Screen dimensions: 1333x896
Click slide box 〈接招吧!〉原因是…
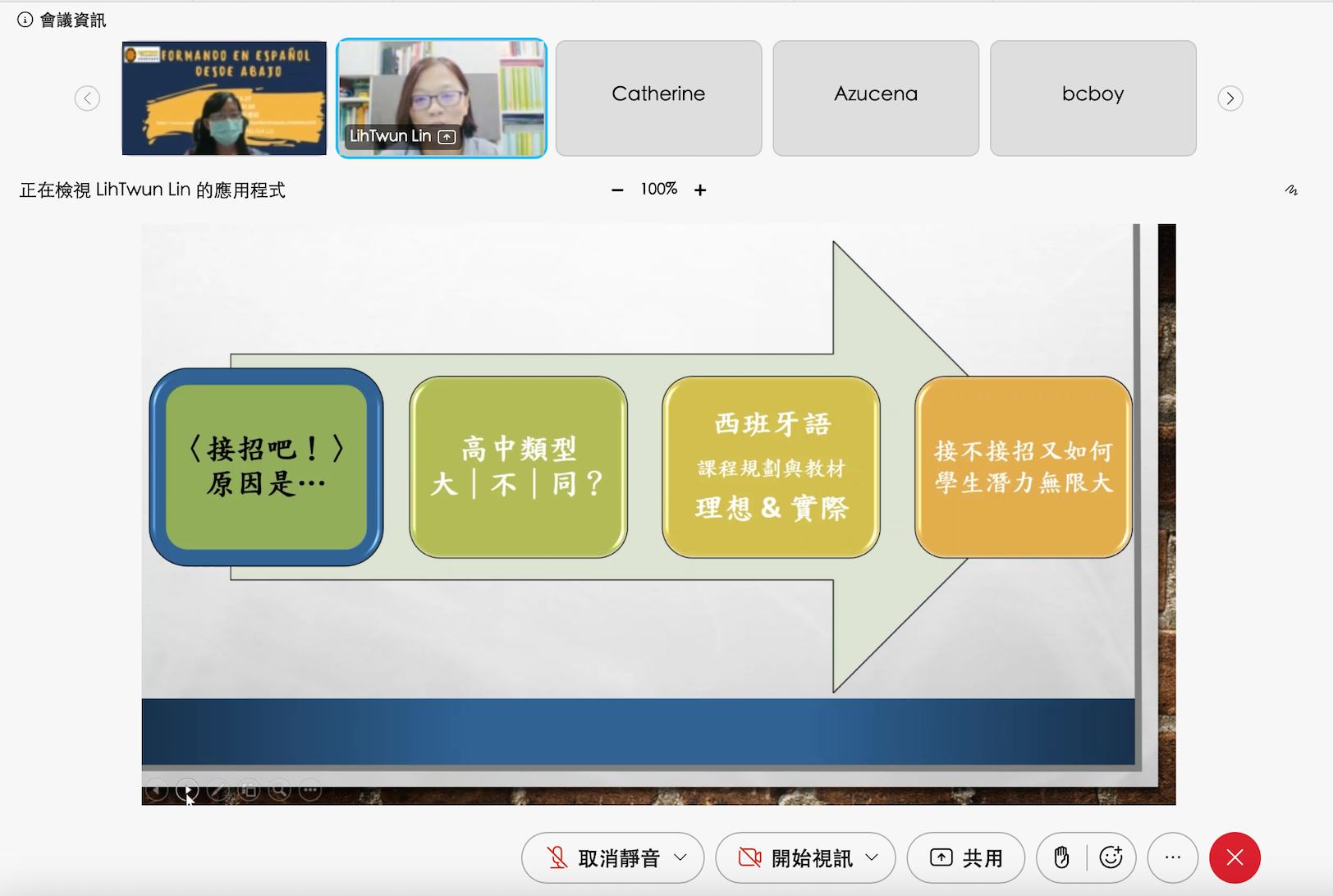click(267, 467)
